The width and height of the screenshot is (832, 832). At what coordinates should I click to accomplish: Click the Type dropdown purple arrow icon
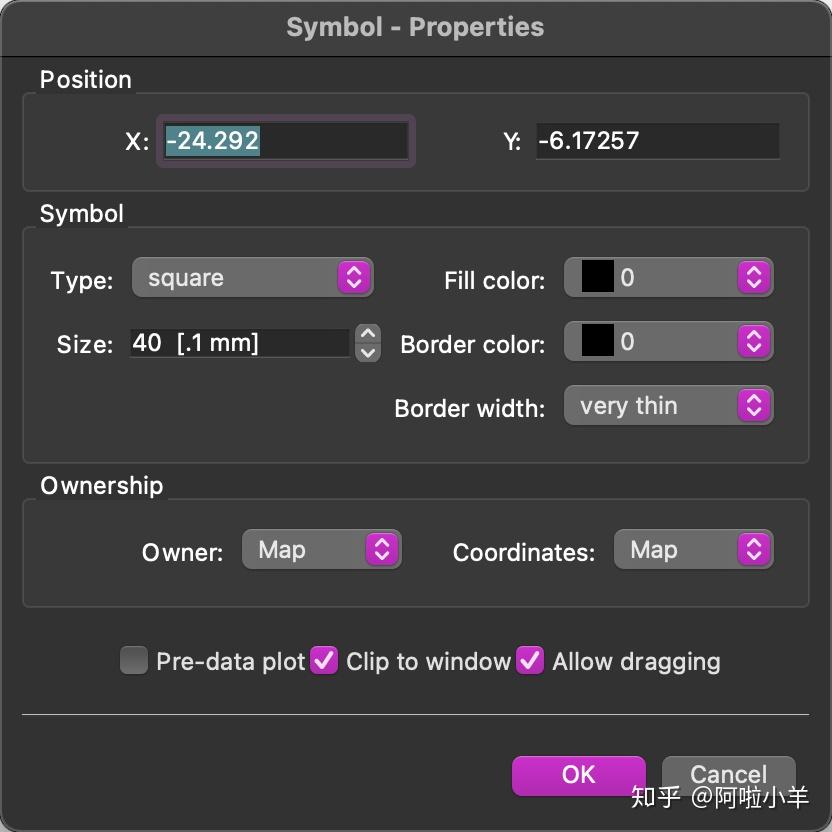point(354,278)
